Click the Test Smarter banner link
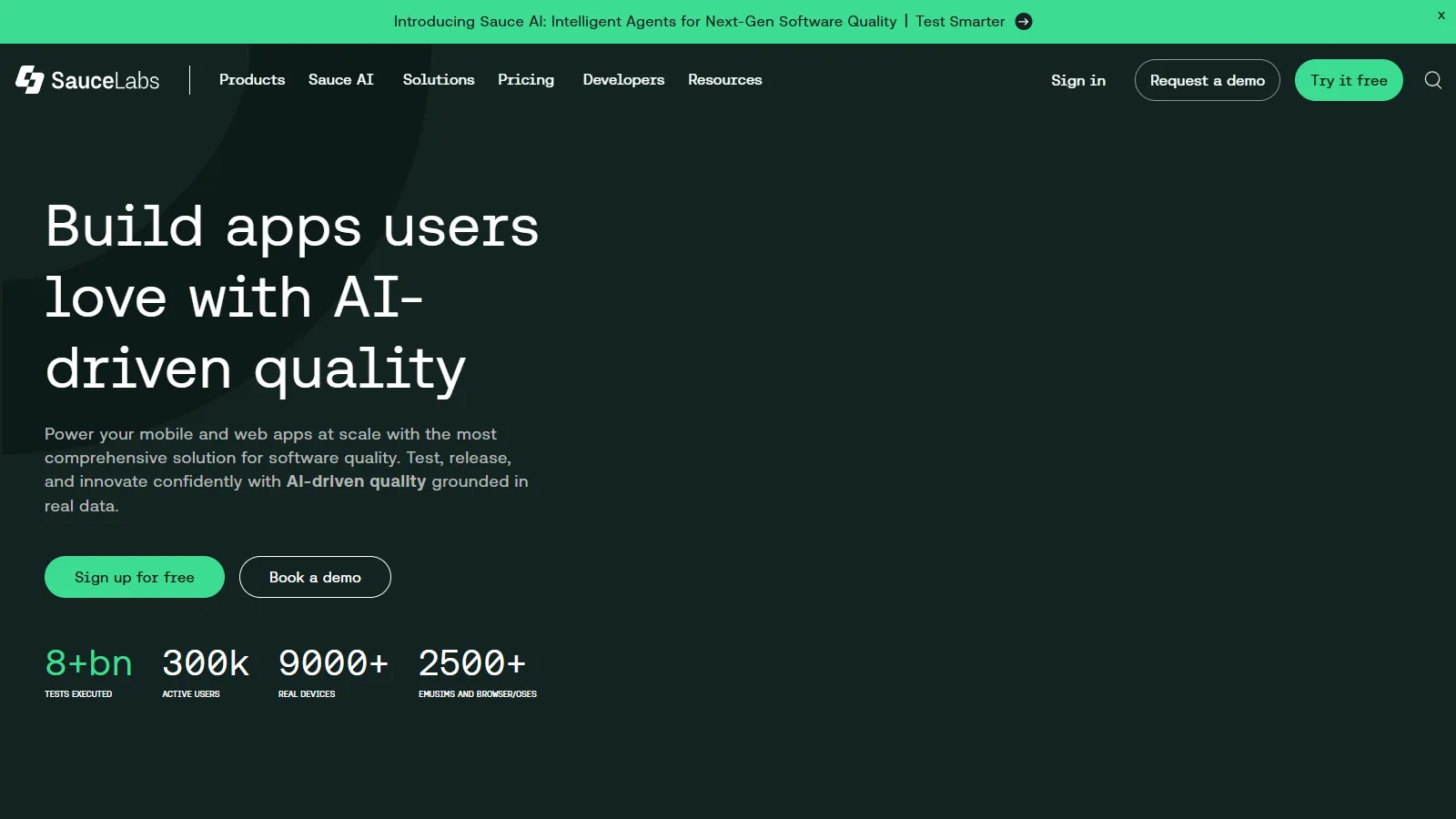1456x819 pixels. pyautogui.click(x=960, y=21)
